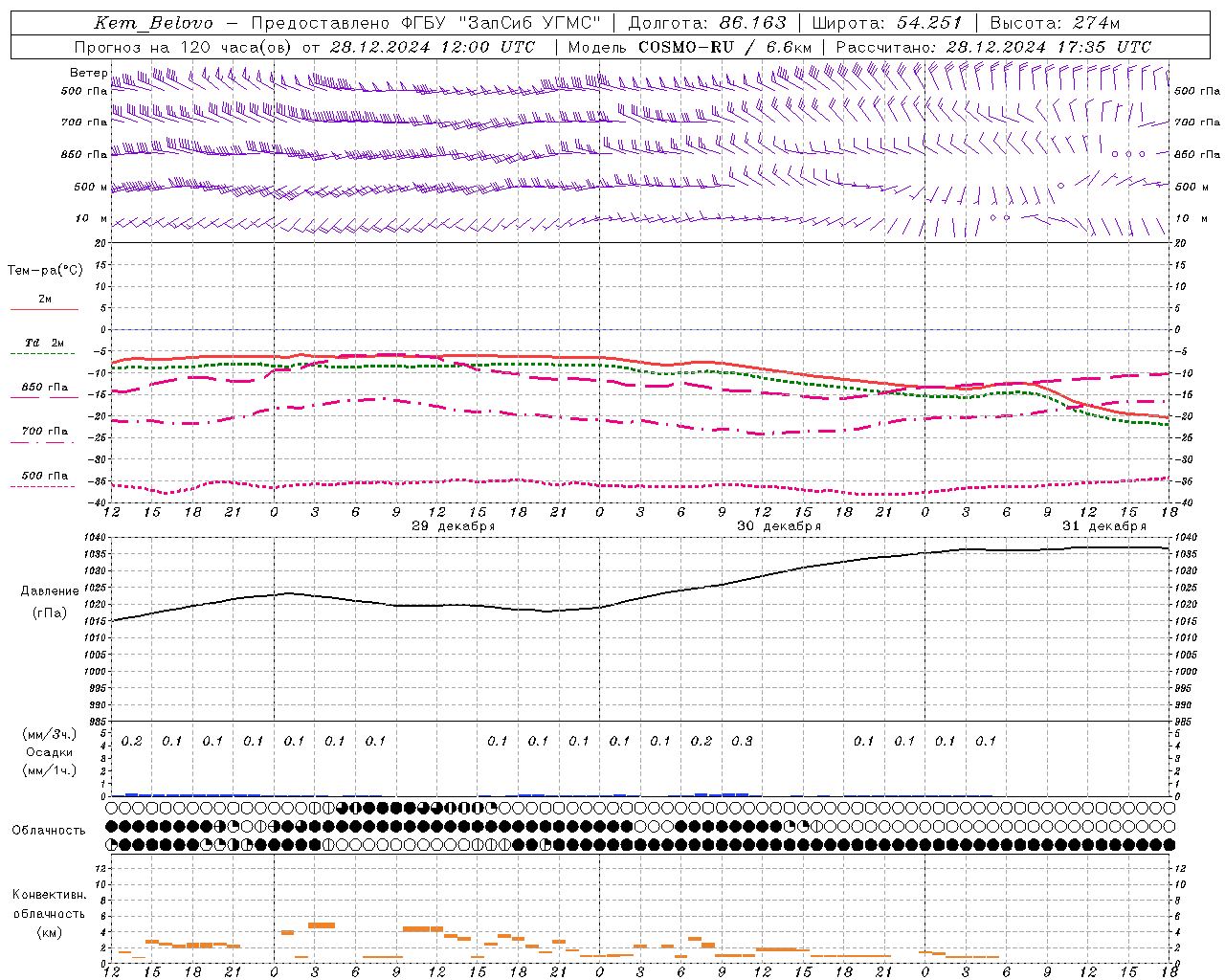Select the "Широта: 54.251" latitude text
Image resolution: width=1225 pixels, height=980 pixels.
coord(886,23)
